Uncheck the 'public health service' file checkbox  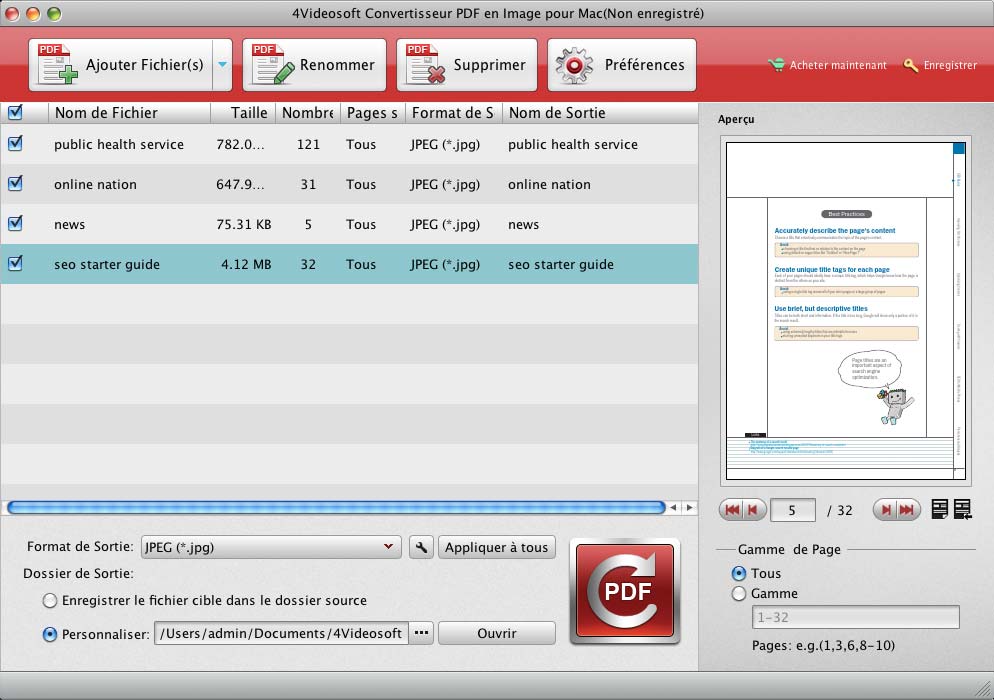coord(15,144)
